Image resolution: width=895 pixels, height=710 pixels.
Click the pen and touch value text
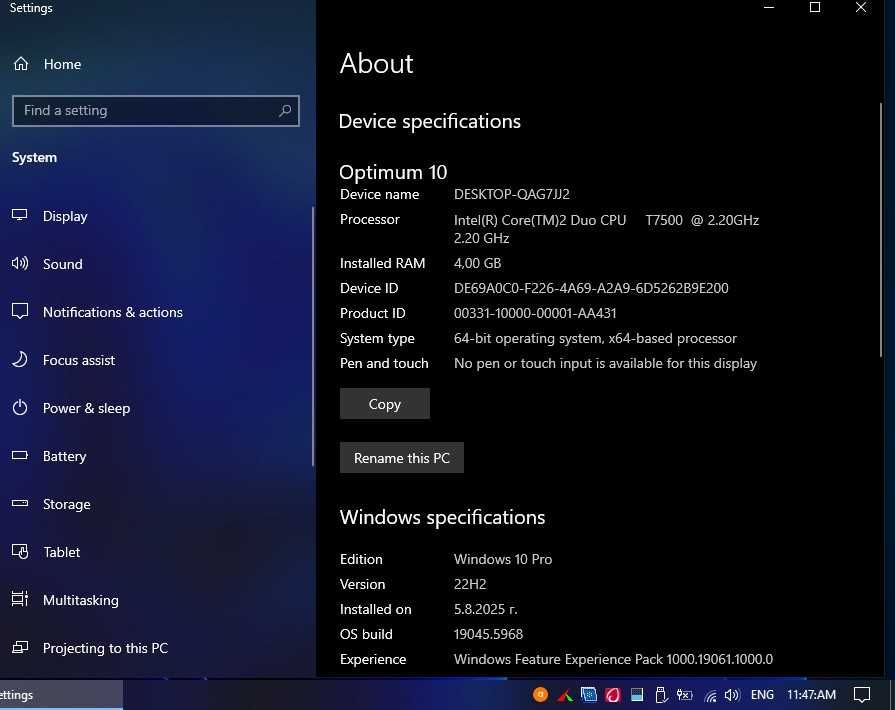pos(605,364)
